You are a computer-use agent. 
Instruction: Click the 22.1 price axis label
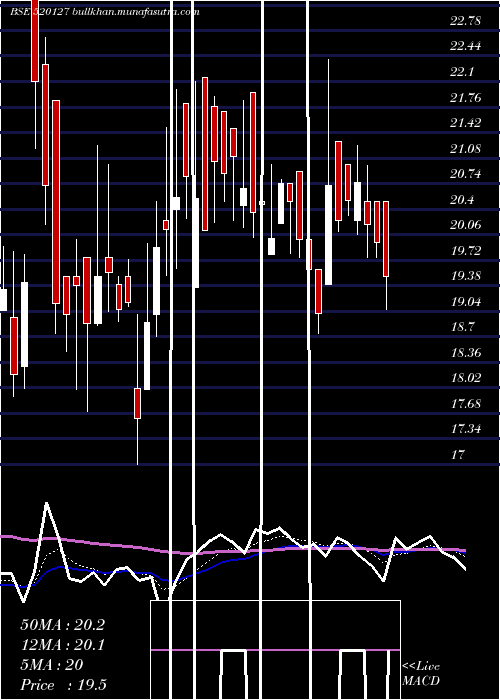pyautogui.click(x=462, y=72)
